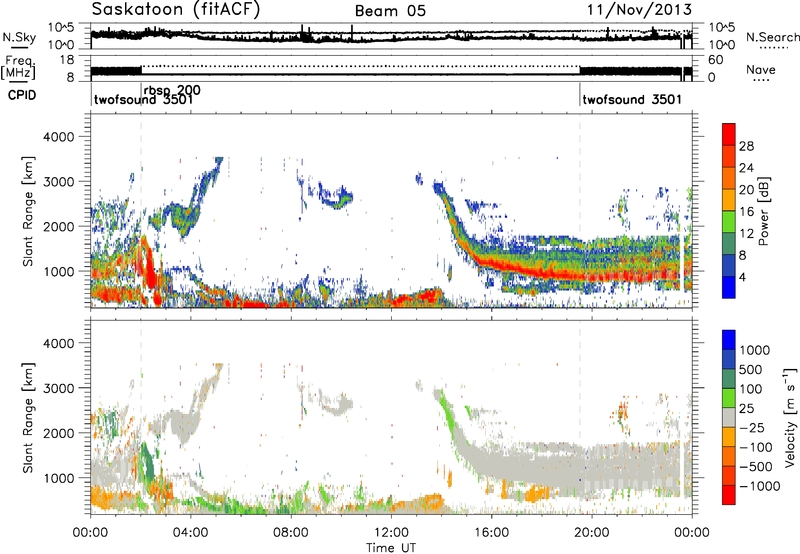
Task: Click the '-25' tick on Velocity colorbar
Action: coord(750,428)
